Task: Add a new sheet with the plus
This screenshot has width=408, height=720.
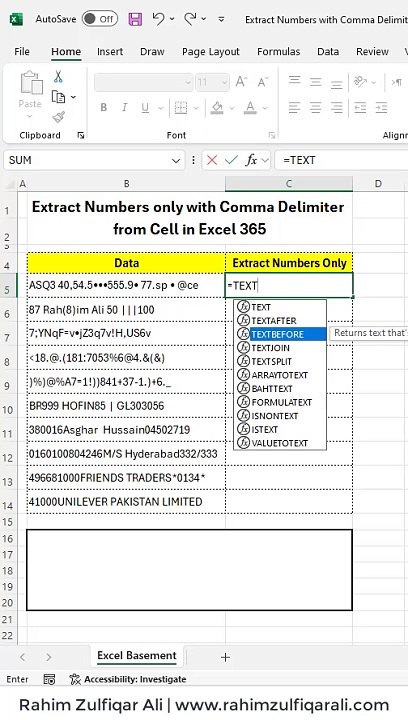Action: coord(225,657)
